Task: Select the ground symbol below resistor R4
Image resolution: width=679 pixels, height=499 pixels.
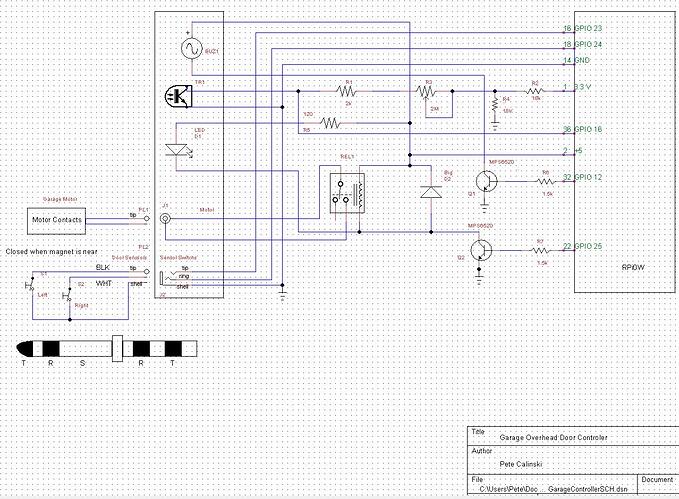Action: [x=495, y=126]
